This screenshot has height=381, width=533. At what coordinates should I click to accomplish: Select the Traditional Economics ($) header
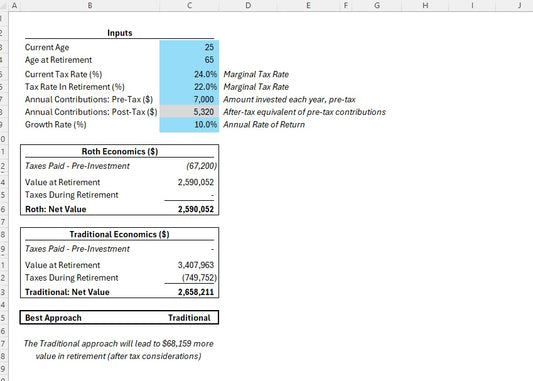tap(119, 234)
